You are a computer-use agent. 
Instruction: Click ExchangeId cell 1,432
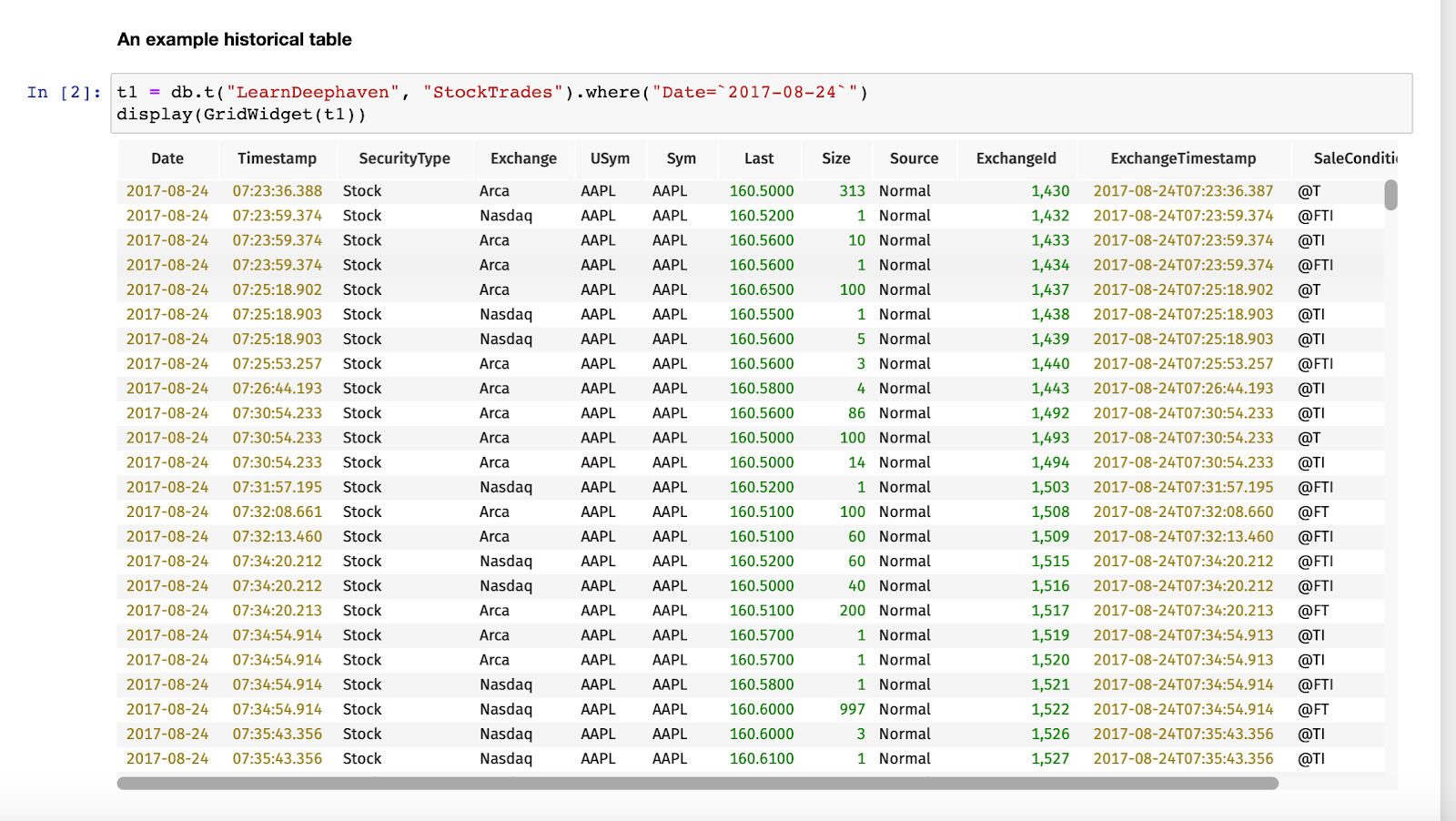pyautogui.click(x=1050, y=216)
